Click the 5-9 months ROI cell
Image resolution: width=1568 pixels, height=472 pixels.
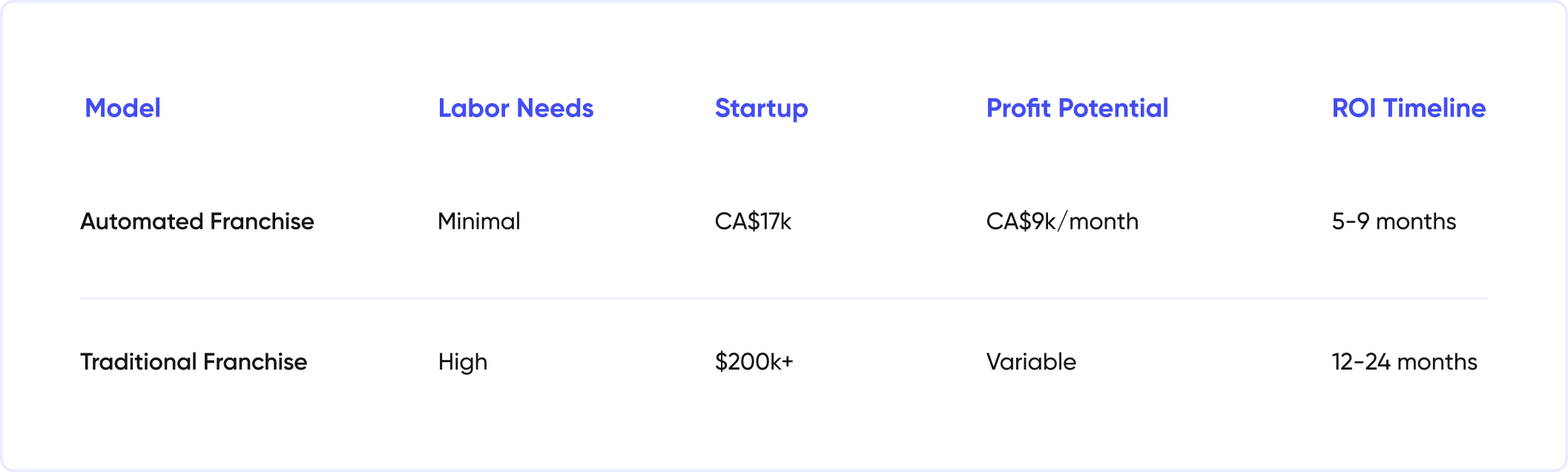1394,221
